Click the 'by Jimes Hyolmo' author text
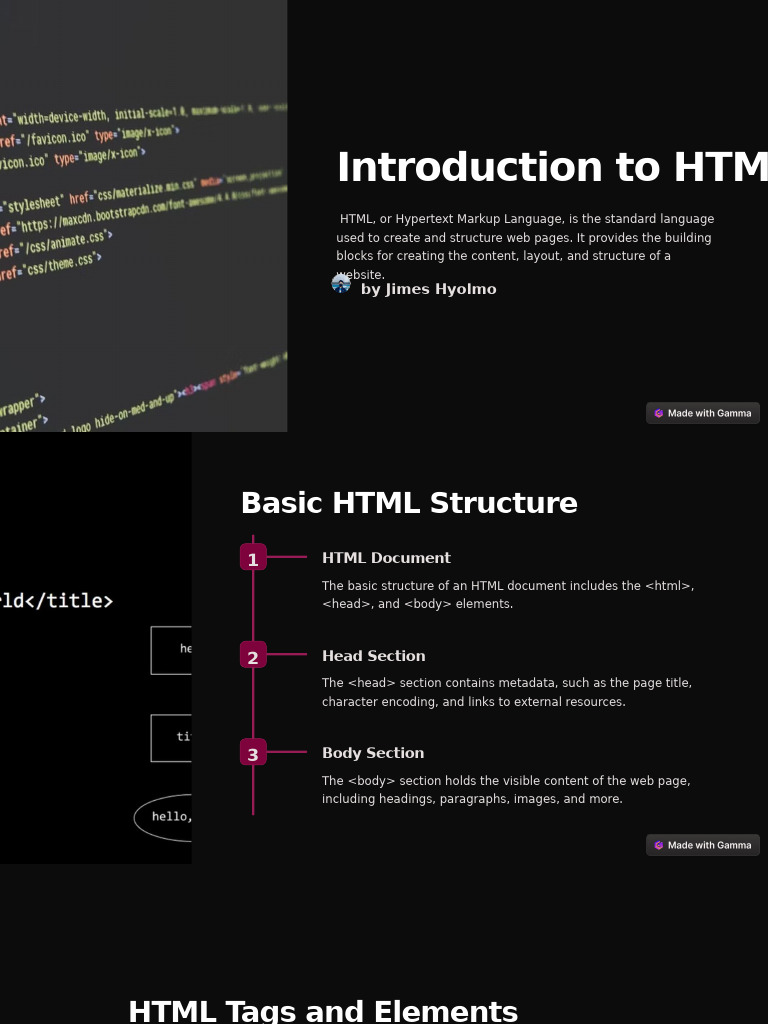 (428, 289)
